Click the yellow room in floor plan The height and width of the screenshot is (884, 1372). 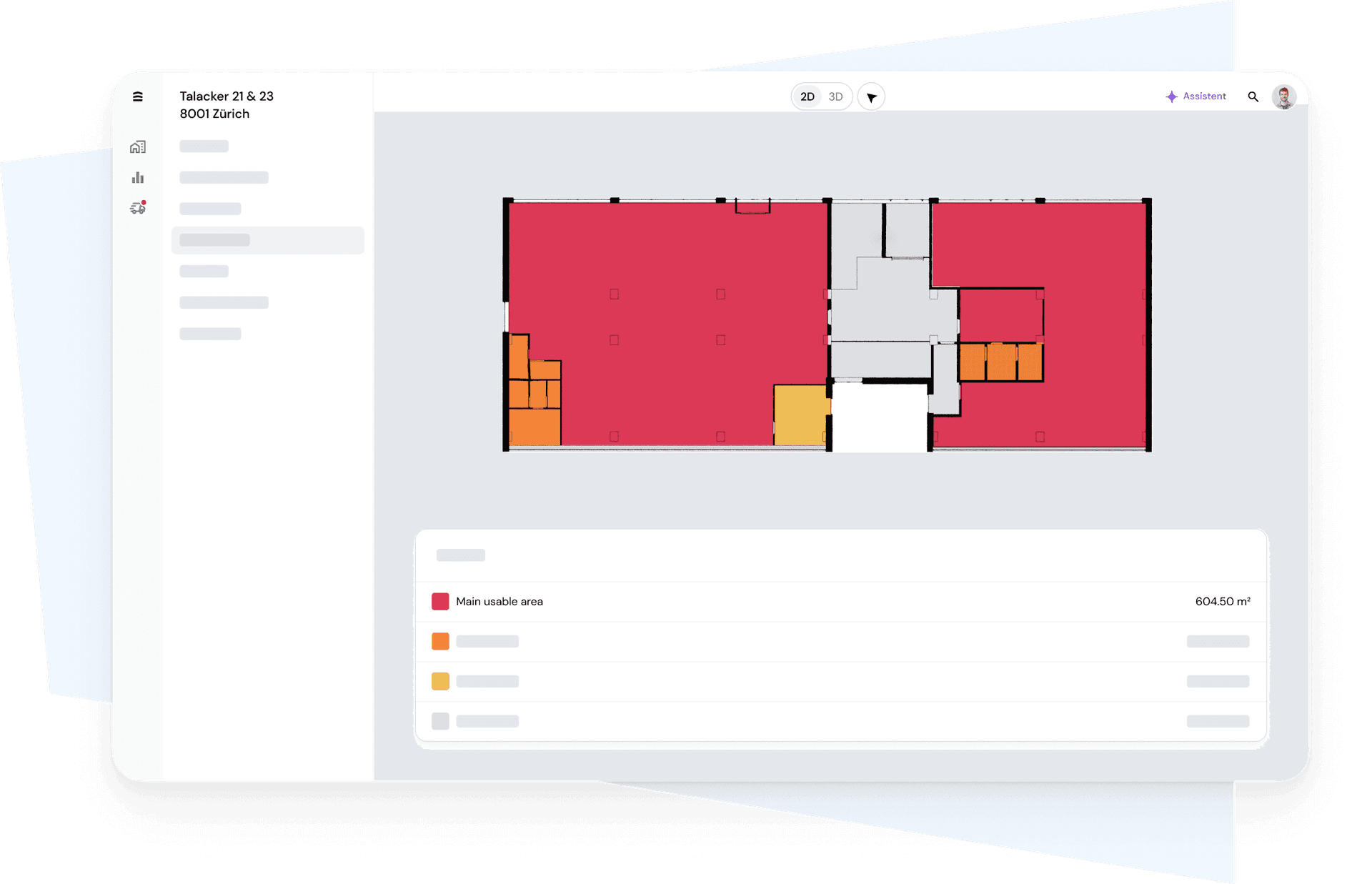click(801, 414)
